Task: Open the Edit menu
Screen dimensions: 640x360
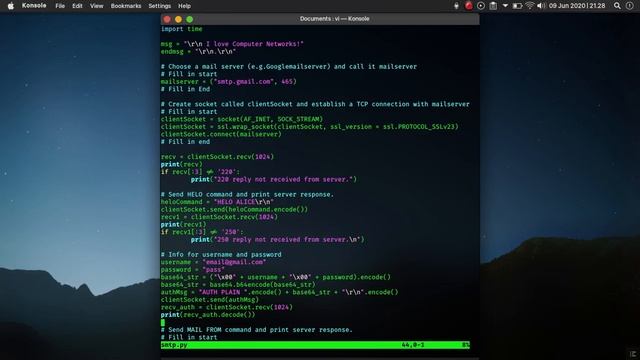Action: point(77,6)
